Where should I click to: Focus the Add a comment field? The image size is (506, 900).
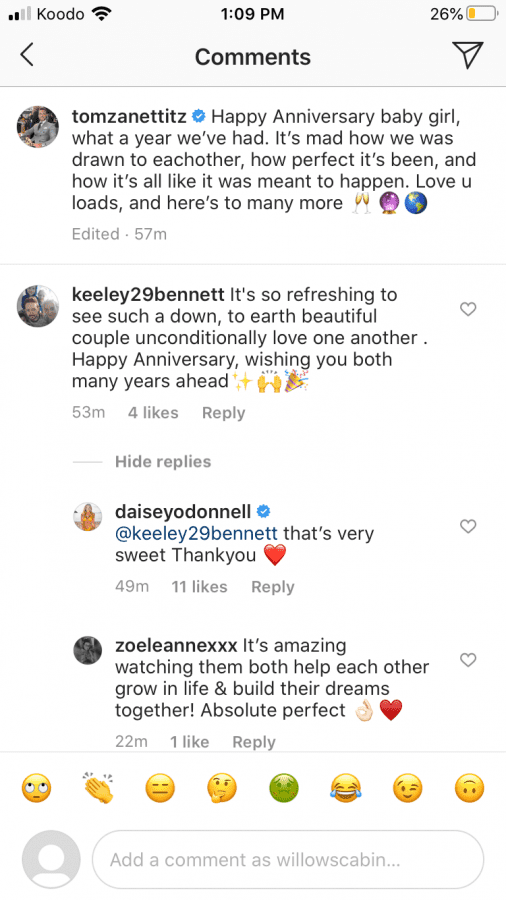pyautogui.click(x=288, y=860)
